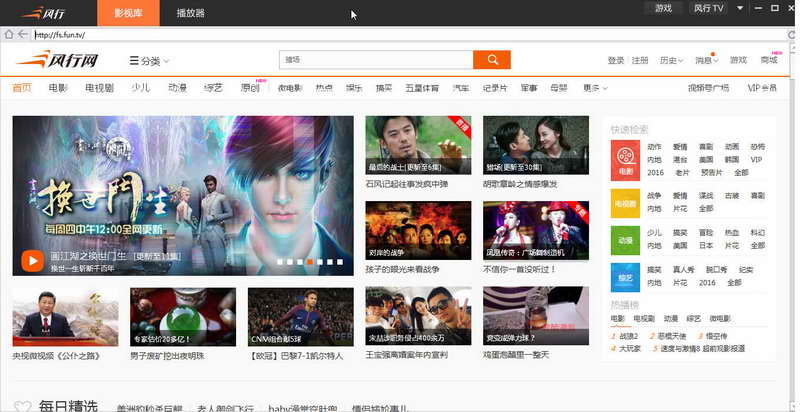Click 不信你一首没听过！ caption
This screenshot has width=800, height=412.
[x=519, y=269]
